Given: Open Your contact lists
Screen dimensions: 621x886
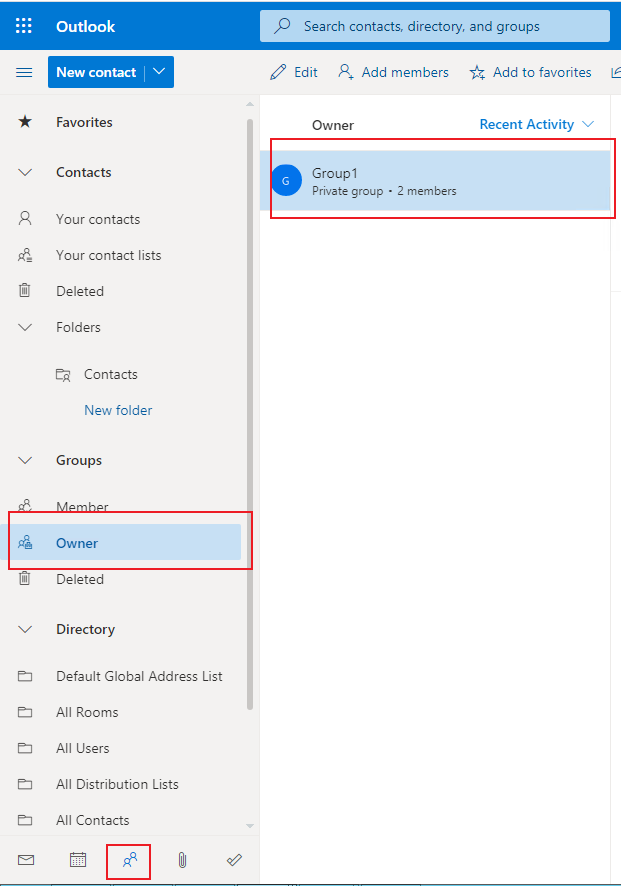Looking at the screenshot, I should 108,255.
